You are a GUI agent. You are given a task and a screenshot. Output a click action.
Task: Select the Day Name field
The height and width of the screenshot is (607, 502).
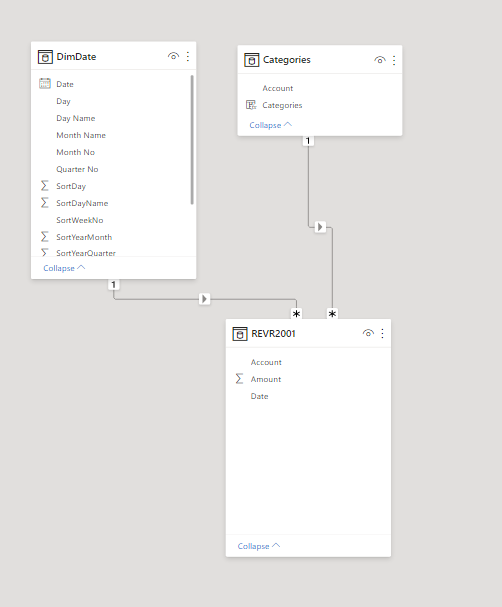click(x=76, y=118)
